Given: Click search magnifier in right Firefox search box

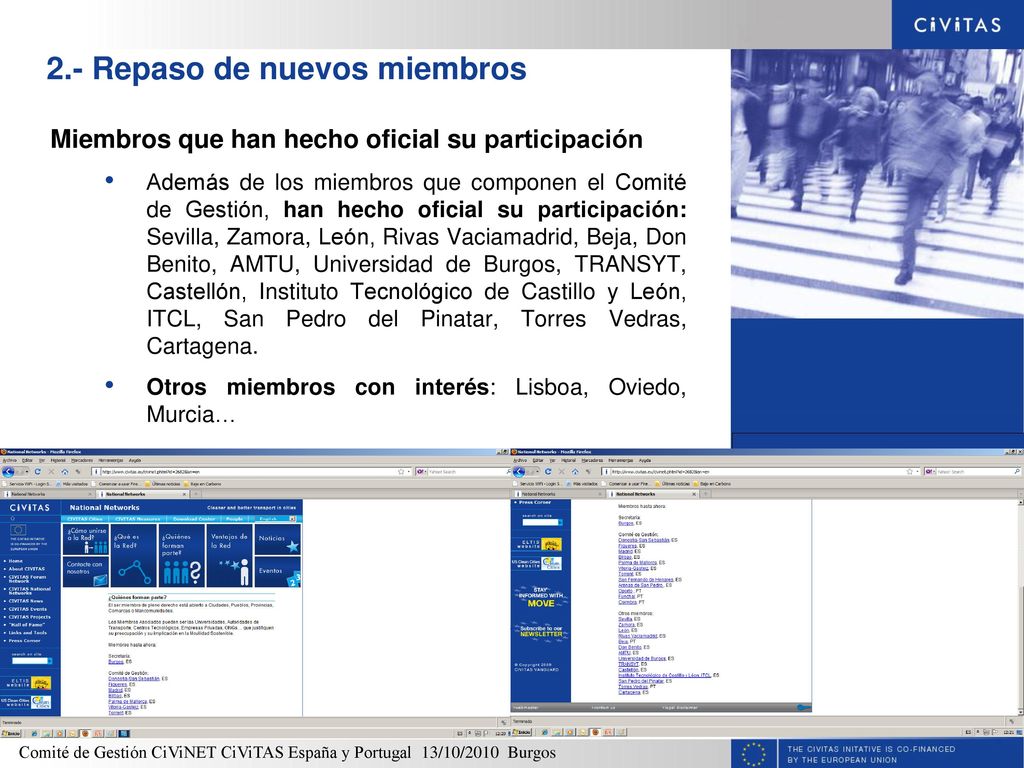Looking at the screenshot, I should (x=1017, y=472).
